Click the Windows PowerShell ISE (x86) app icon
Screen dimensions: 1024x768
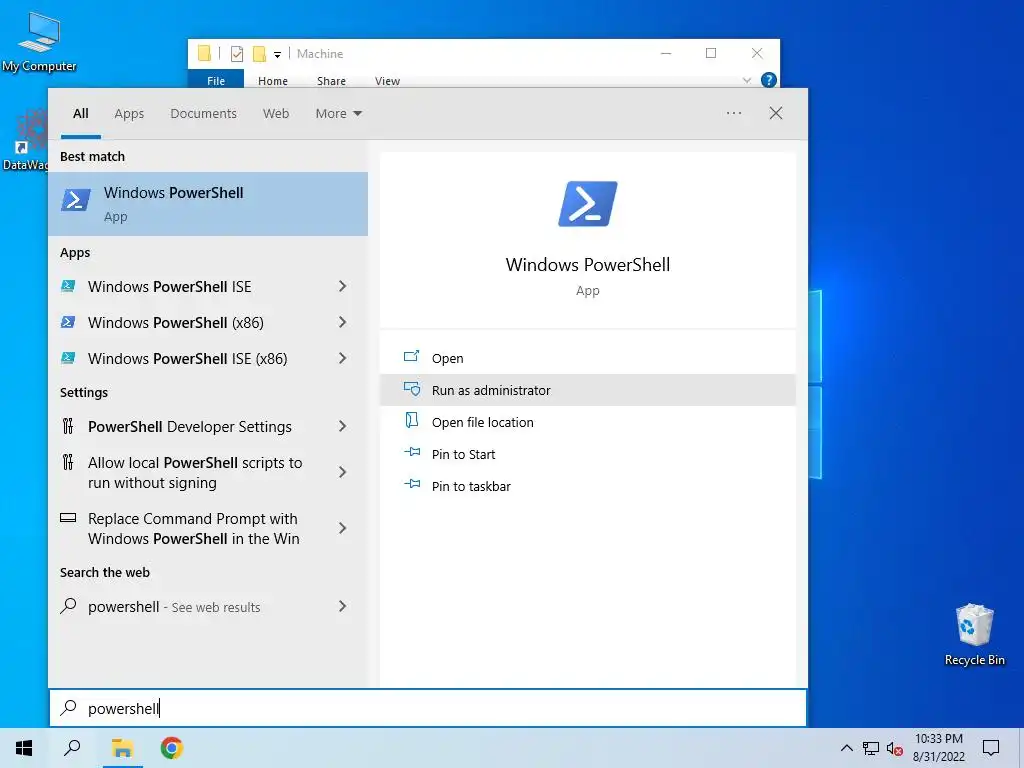click(68, 358)
